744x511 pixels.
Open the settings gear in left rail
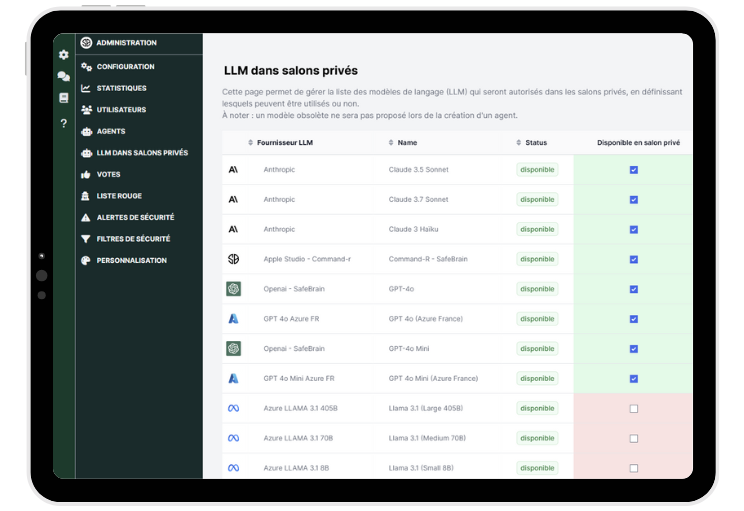click(x=64, y=55)
